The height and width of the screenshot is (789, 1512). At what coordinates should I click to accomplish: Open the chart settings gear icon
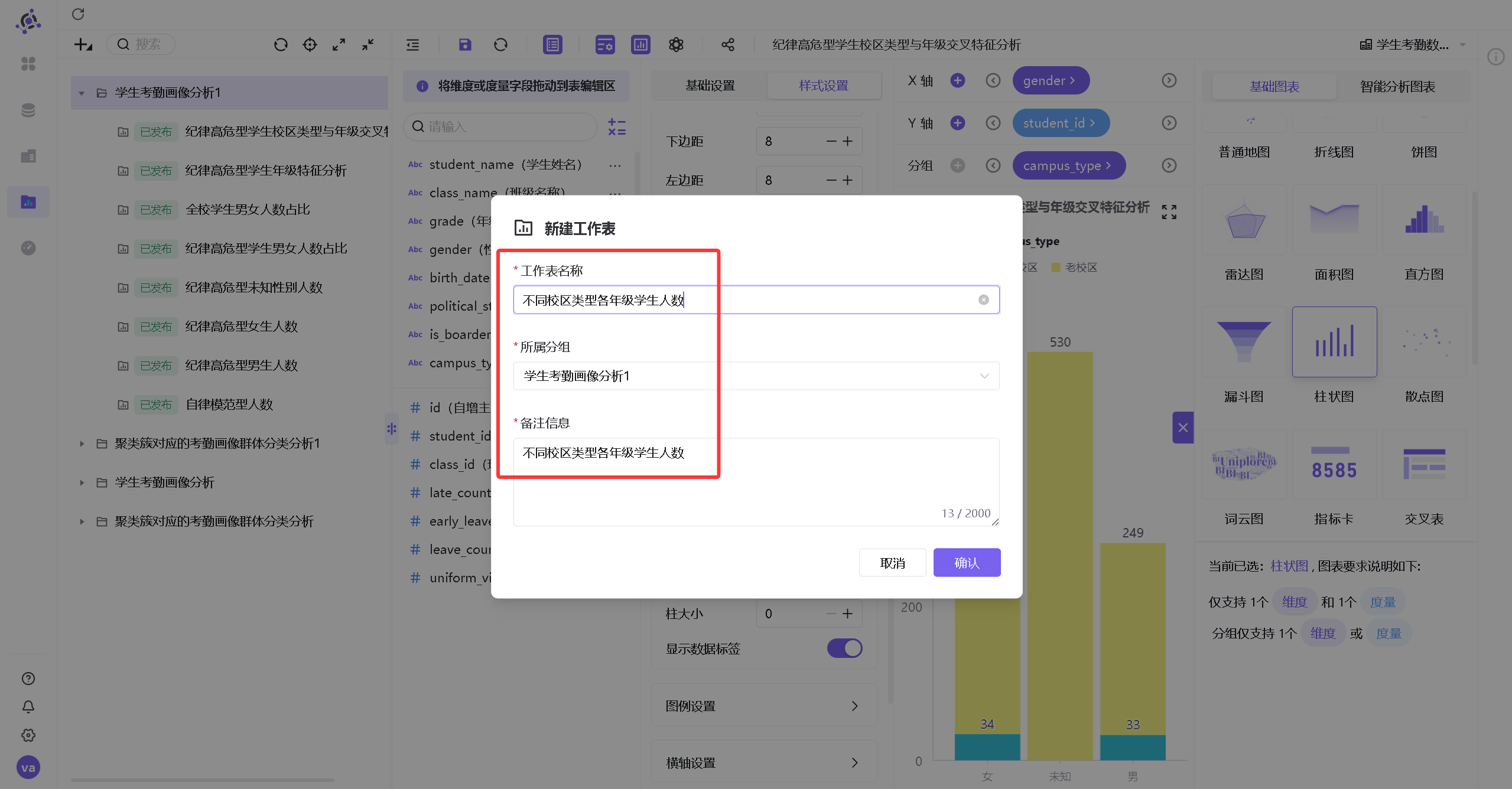pyautogui.click(x=676, y=44)
